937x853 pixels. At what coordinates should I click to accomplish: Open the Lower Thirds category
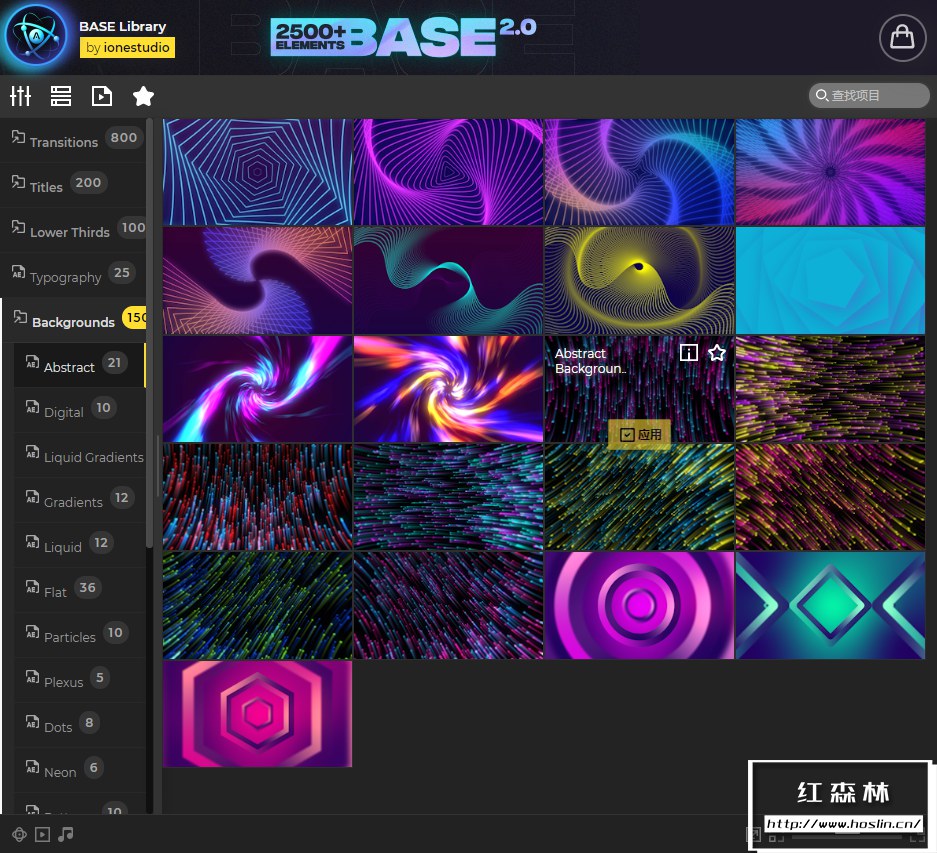pyautogui.click(x=73, y=231)
